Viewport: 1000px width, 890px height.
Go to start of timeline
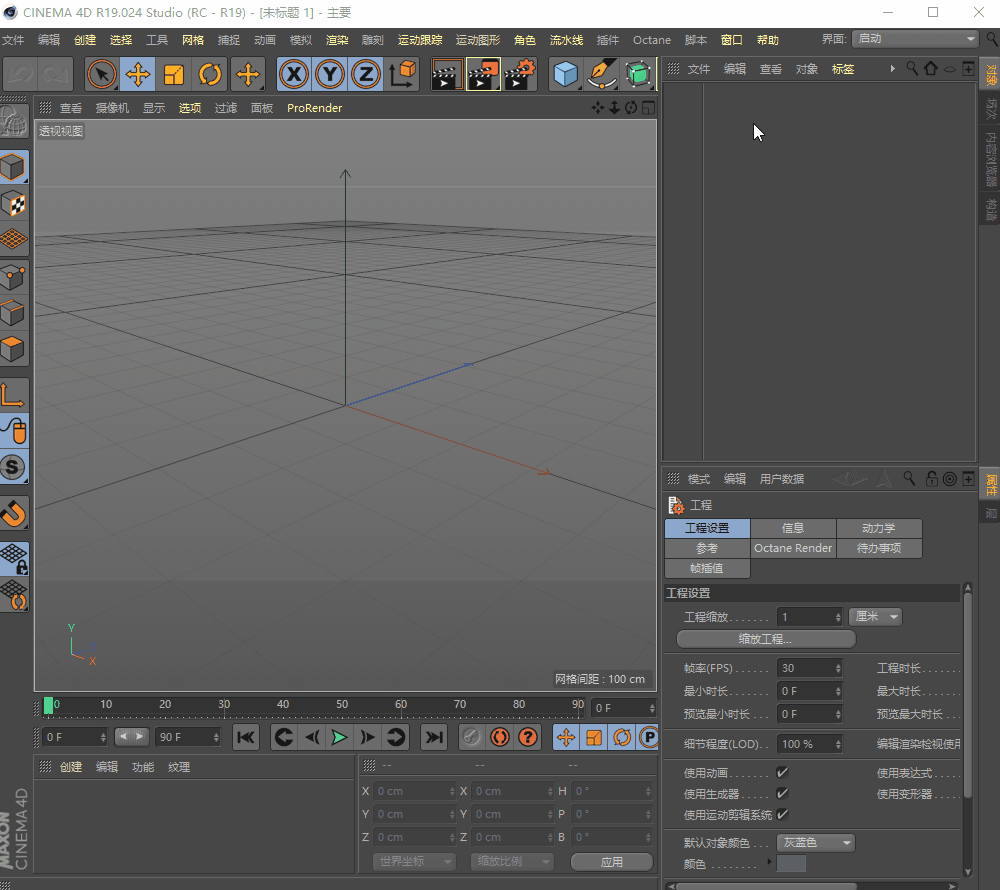pos(246,738)
